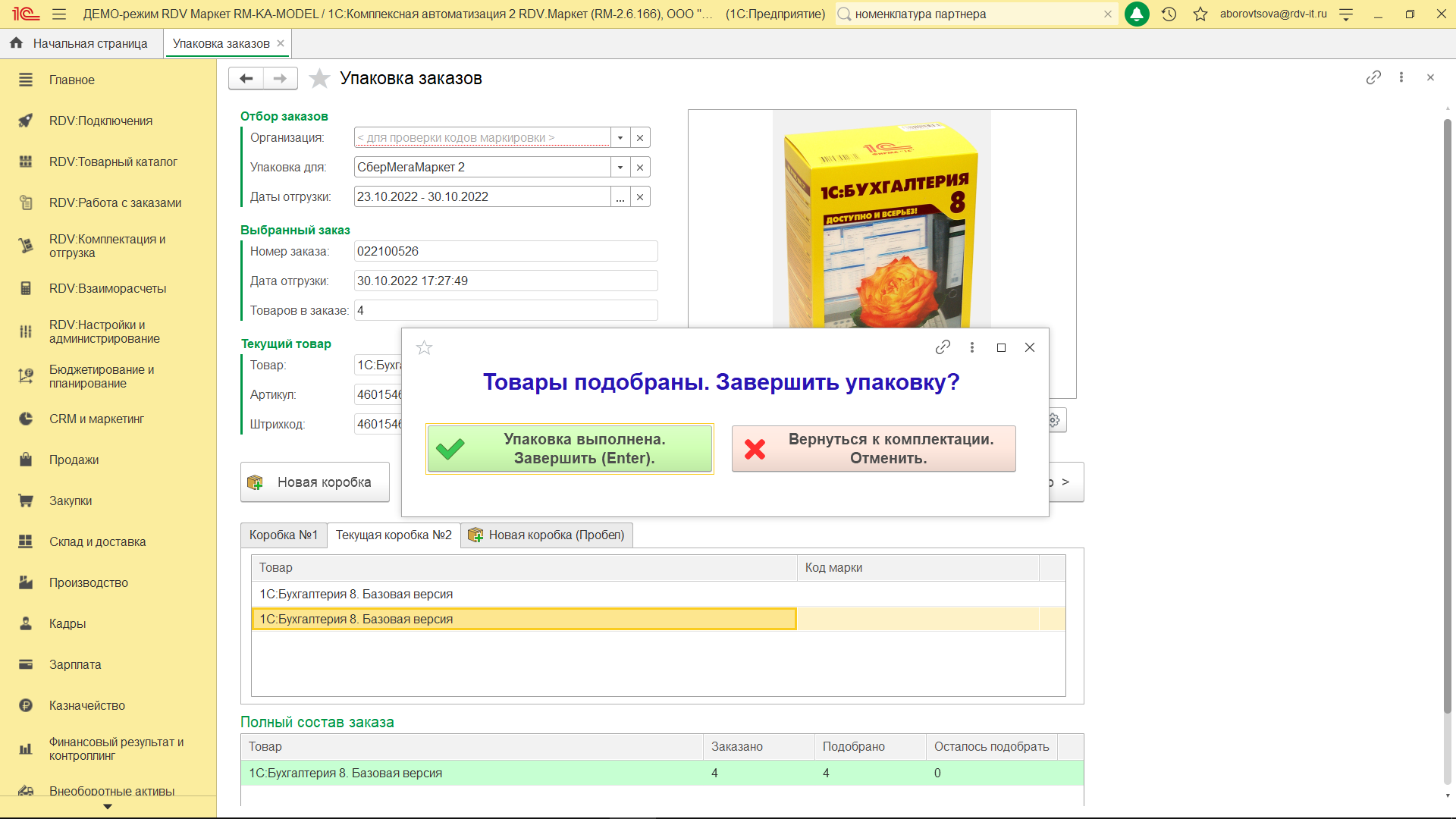Click the Новая коробка button

[315, 482]
